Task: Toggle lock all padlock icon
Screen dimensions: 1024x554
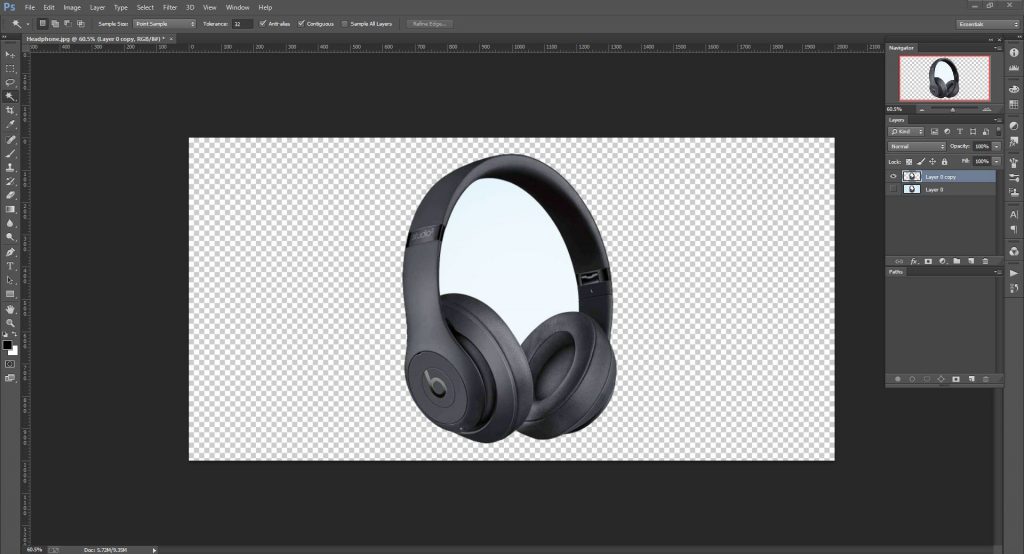Action: click(944, 161)
